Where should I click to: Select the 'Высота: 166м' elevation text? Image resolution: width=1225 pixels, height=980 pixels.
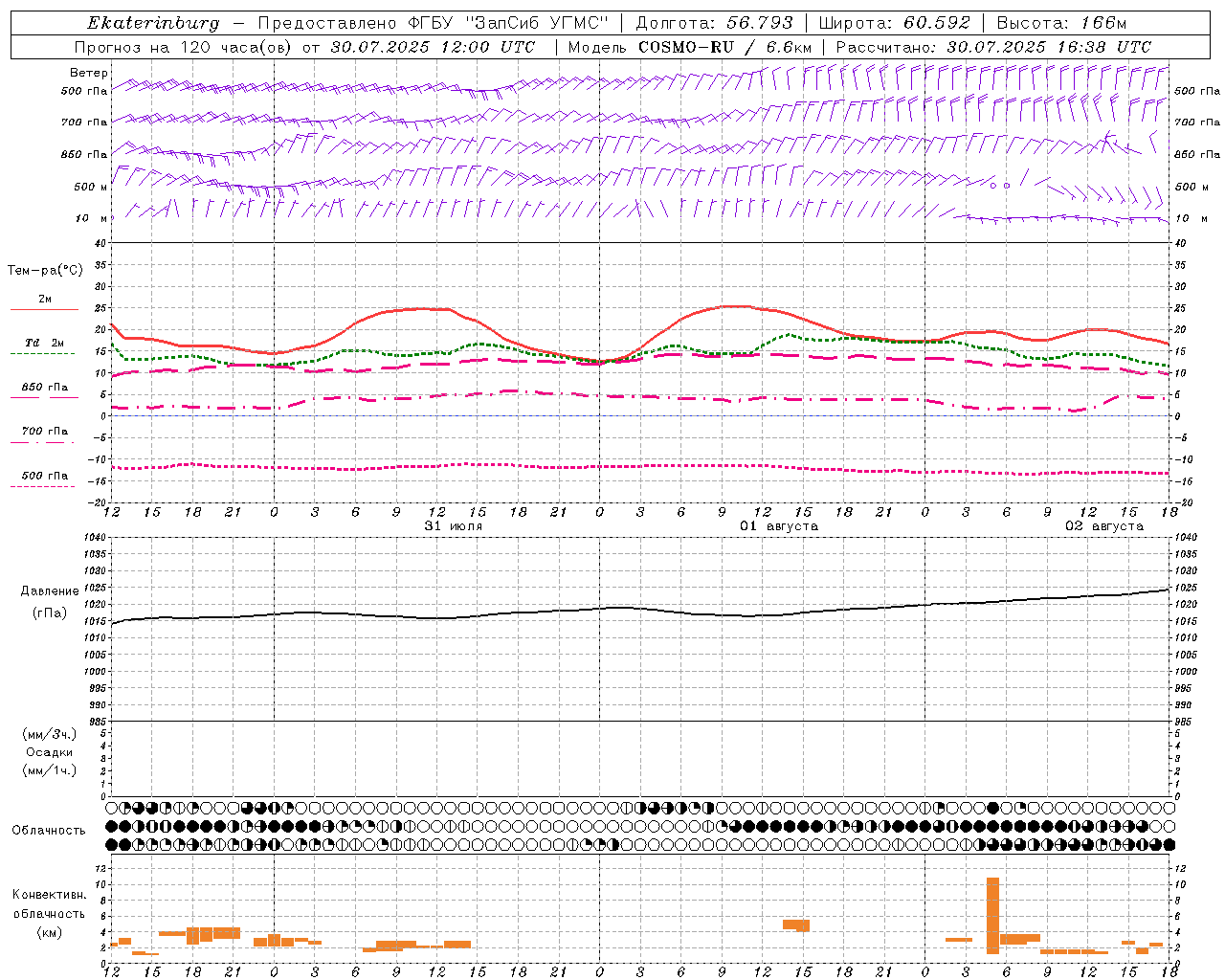[x=1061, y=23]
